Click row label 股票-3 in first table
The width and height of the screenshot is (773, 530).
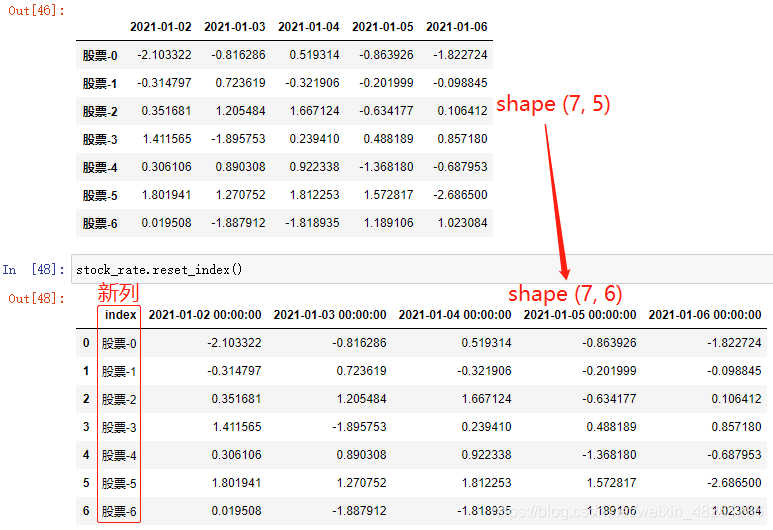[100, 140]
